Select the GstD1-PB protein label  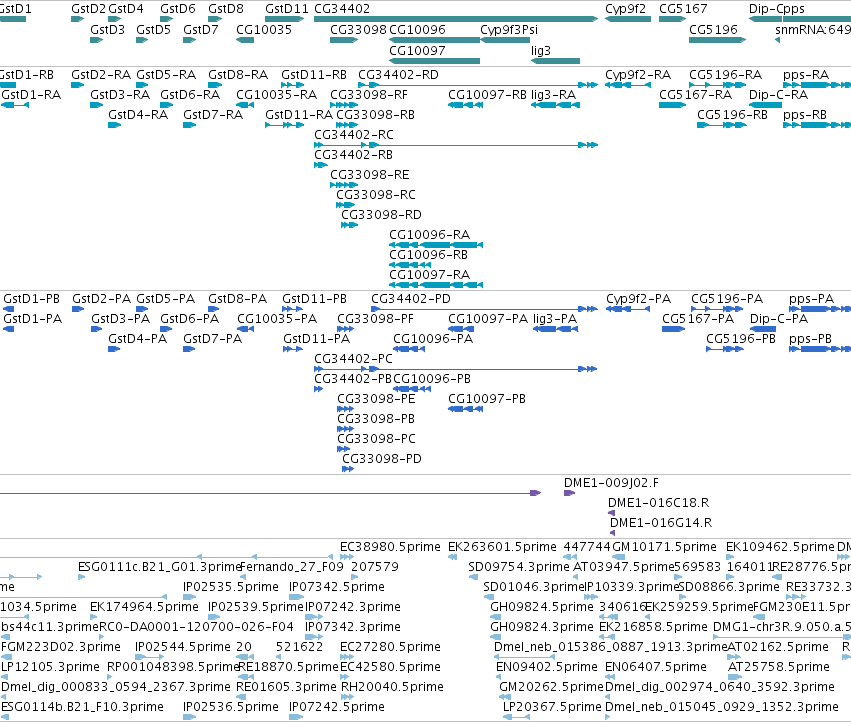(31, 299)
